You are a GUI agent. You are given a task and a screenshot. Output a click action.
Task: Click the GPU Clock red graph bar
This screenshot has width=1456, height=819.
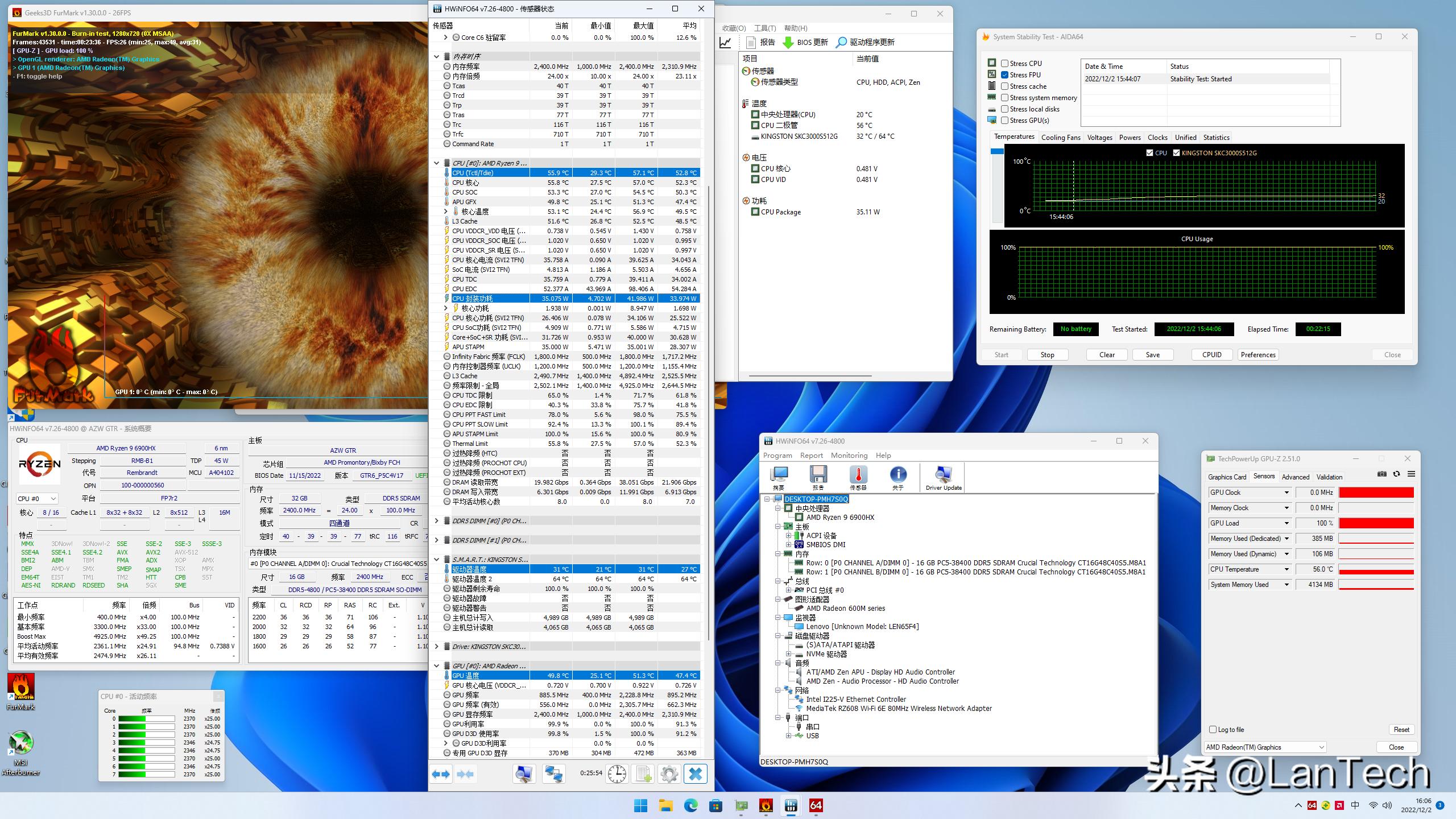(1376, 493)
